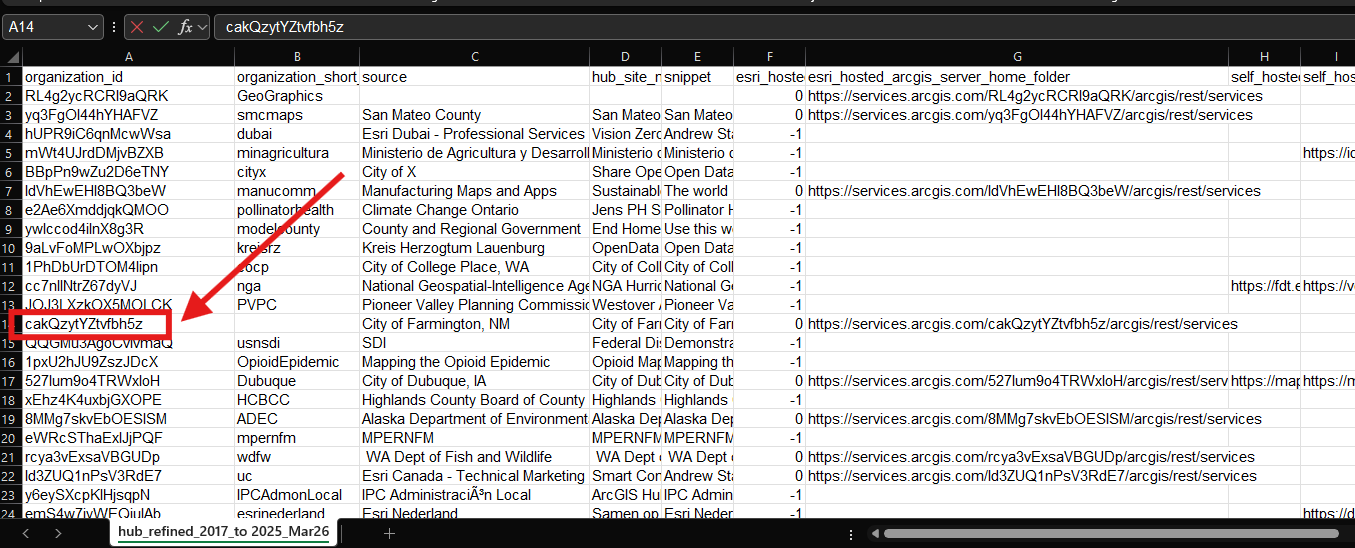Select cell containing RL4g2ycRCRl9aQRK
Image resolution: width=1355 pixels, height=548 pixels.
coord(128,96)
